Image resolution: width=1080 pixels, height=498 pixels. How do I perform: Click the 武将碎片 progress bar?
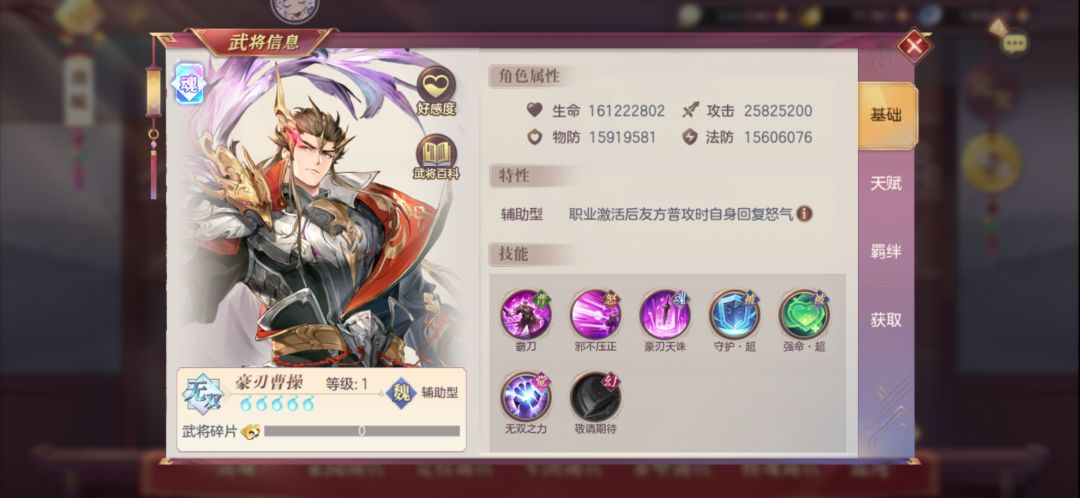coord(362,431)
